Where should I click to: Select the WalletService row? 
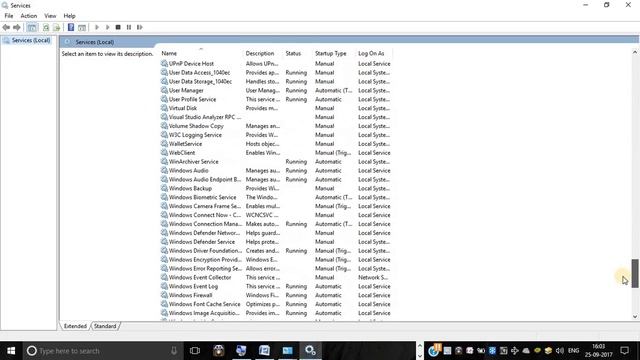[x=276, y=144]
